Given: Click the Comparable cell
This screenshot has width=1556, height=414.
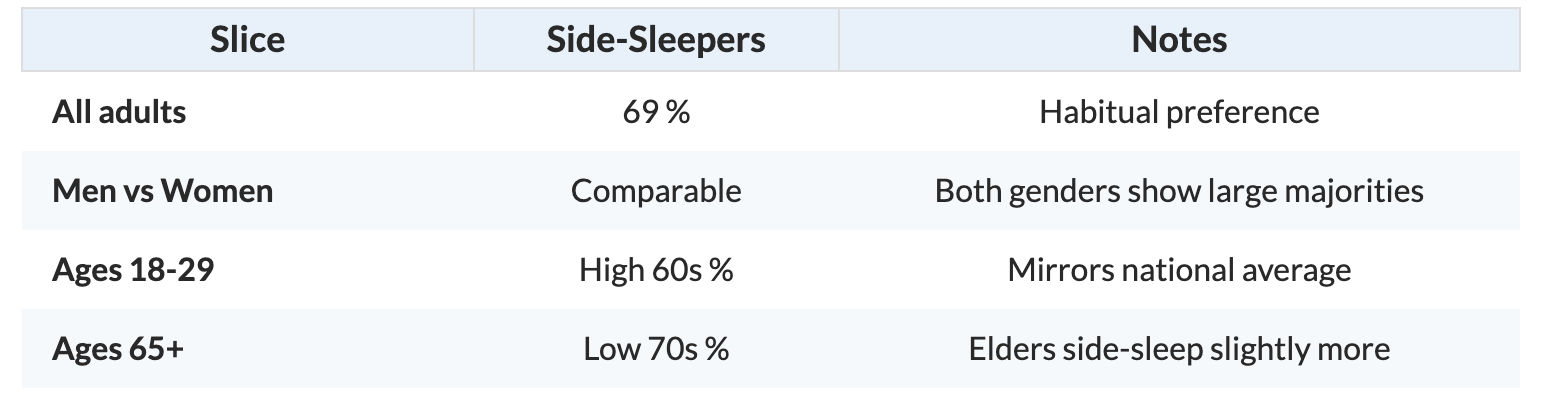Looking at the screenshot, I should click(656, 190).
